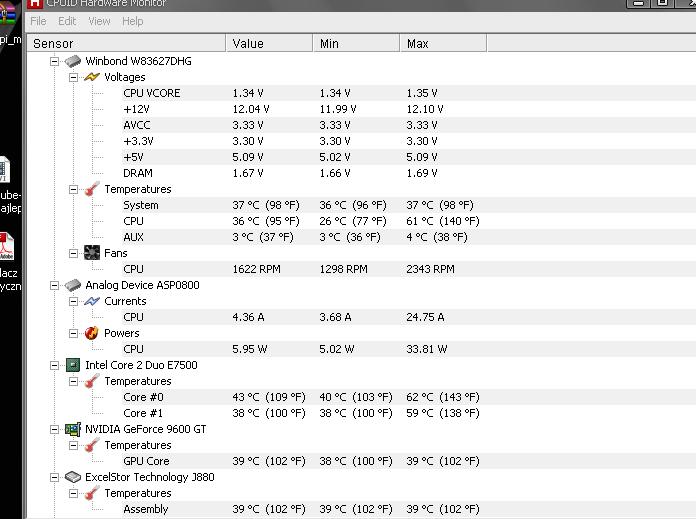Click the 24.75 A max current value
The width and height of the screenshot is (696, 519).
pyautogui.click(x=425, y=317)
